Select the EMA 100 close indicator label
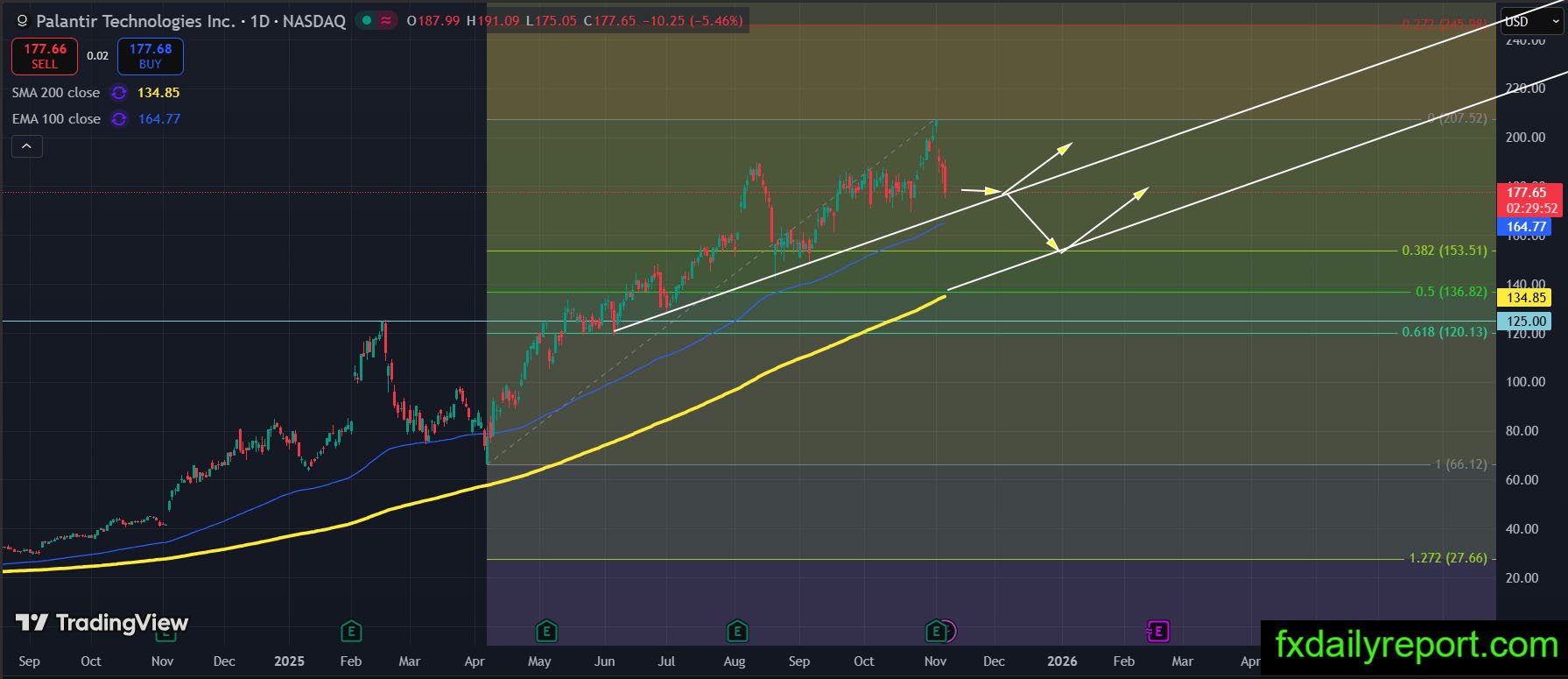 [56, 119]
